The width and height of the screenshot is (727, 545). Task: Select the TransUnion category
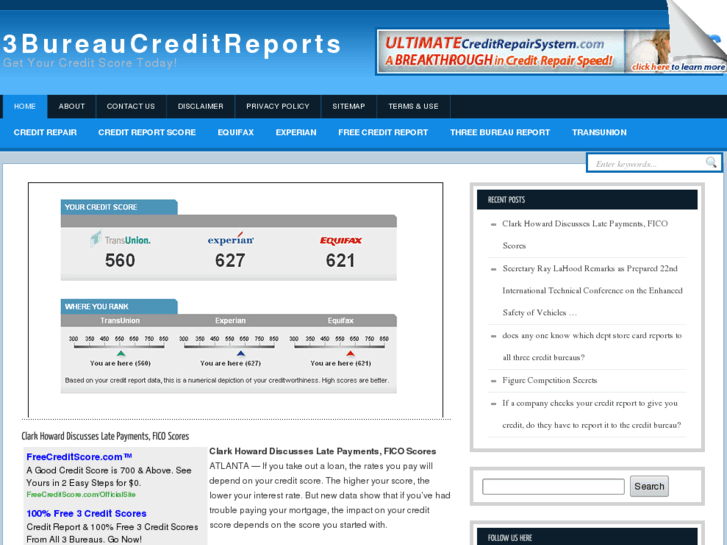(x=599, y=132)
